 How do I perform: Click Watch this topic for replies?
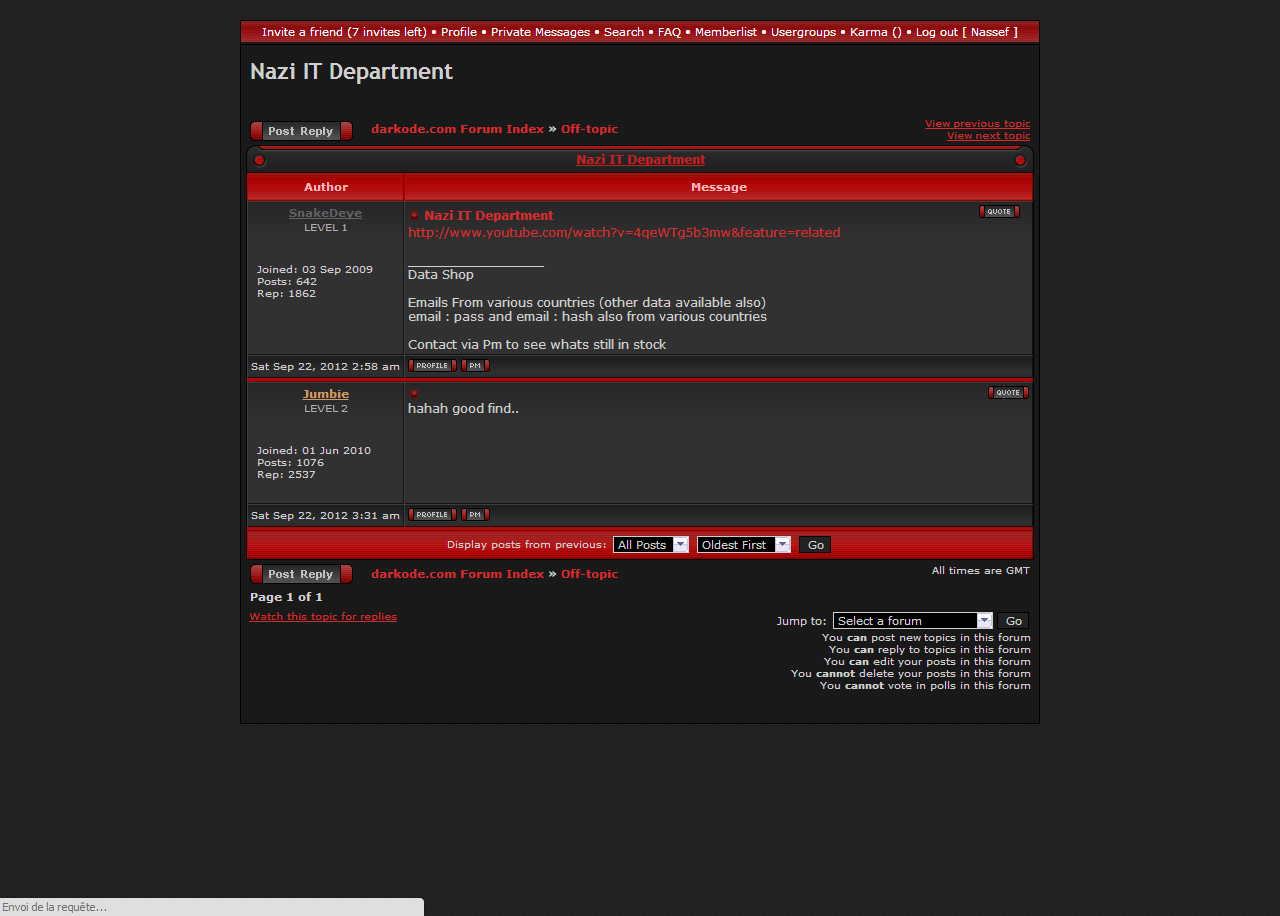click(x=323, y=617)
